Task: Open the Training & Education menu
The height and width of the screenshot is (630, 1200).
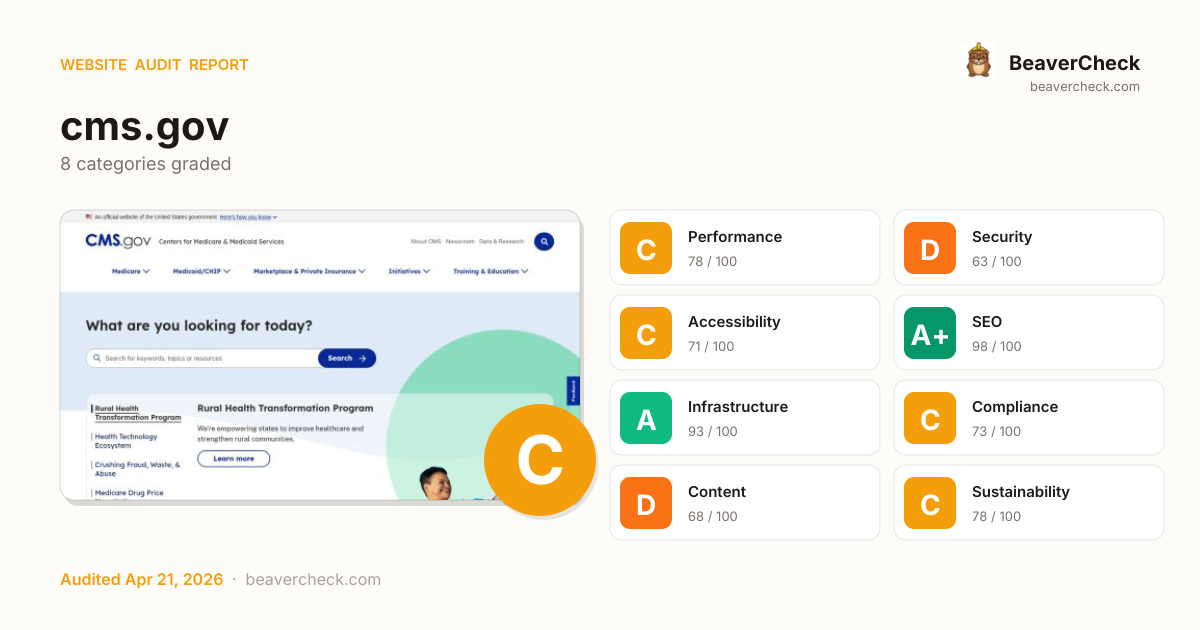Action: (x=490, y=271)
